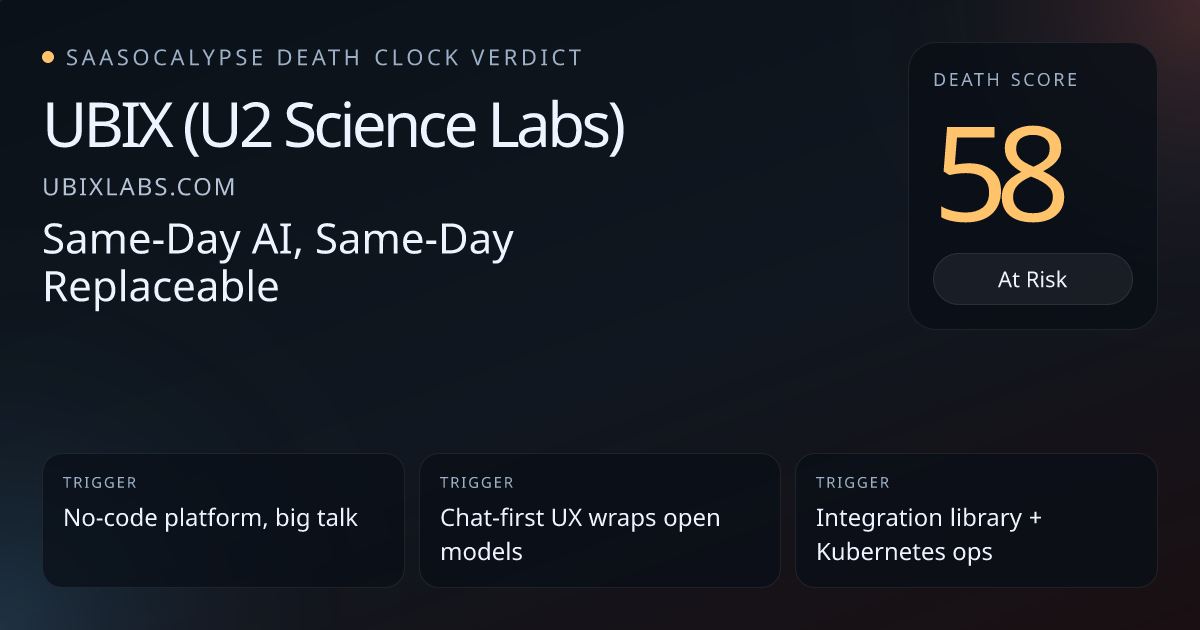The image size is (1200, 630).
Task: Click the TRIGGER label above "Integration library"
Action: tap(852, 483)
